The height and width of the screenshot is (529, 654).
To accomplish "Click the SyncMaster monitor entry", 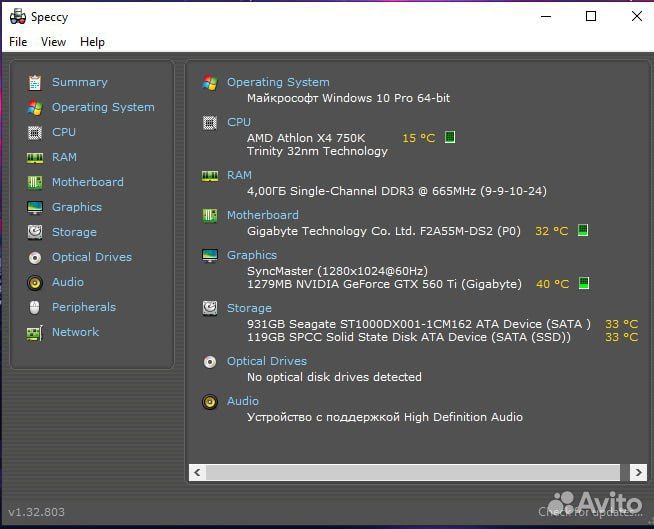I will coord(337,271).
